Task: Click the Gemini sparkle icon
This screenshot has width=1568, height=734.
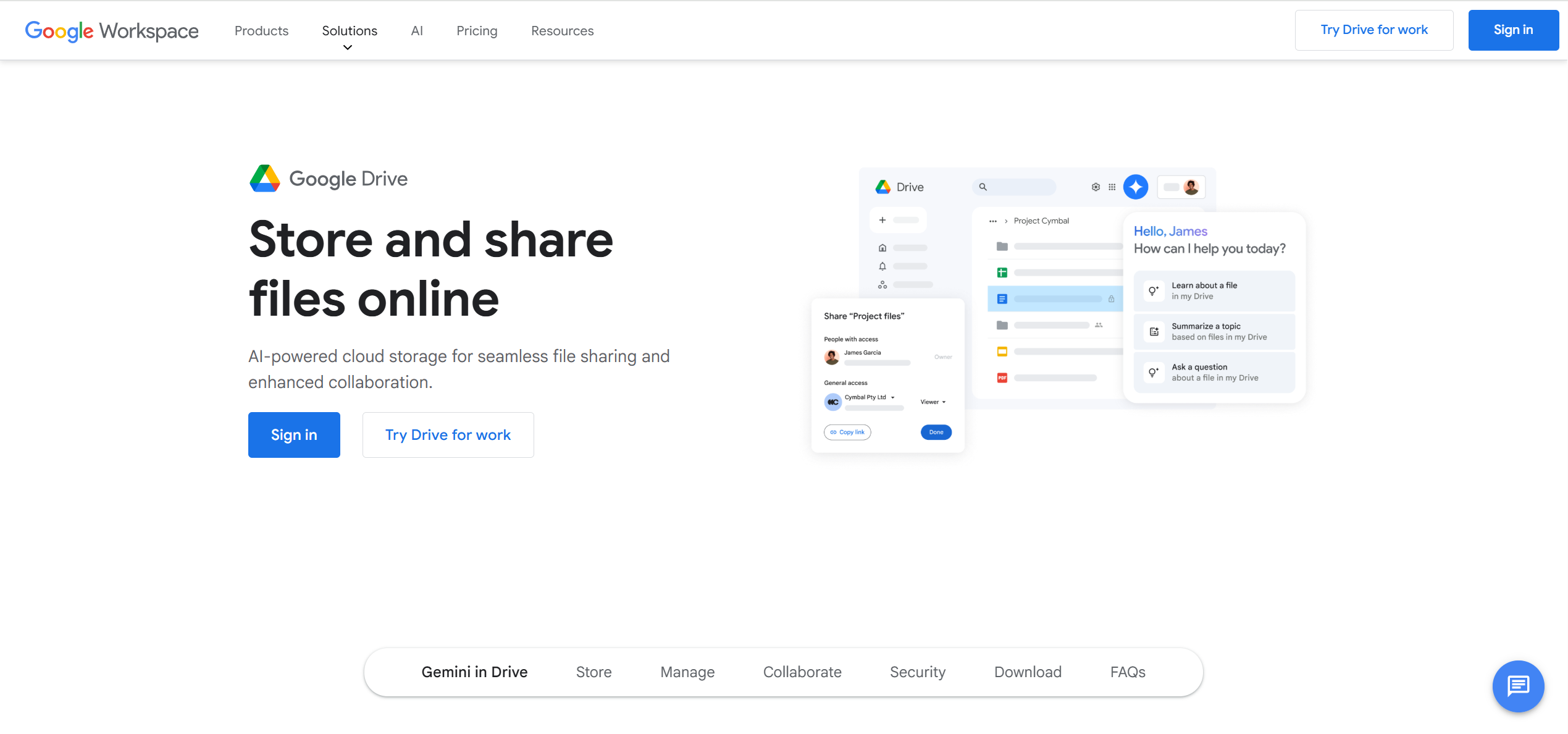Action: (1136, 187)
